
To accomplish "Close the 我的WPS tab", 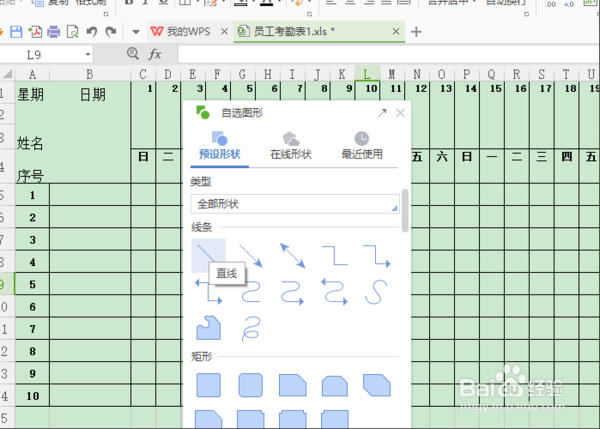I will tap(225, 31).
